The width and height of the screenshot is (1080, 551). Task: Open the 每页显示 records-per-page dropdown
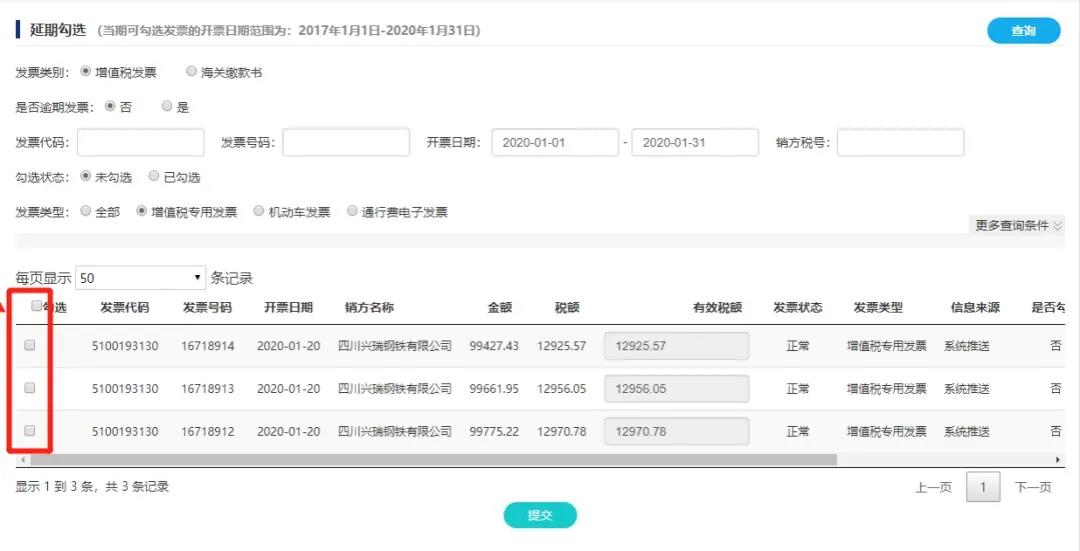140,278
